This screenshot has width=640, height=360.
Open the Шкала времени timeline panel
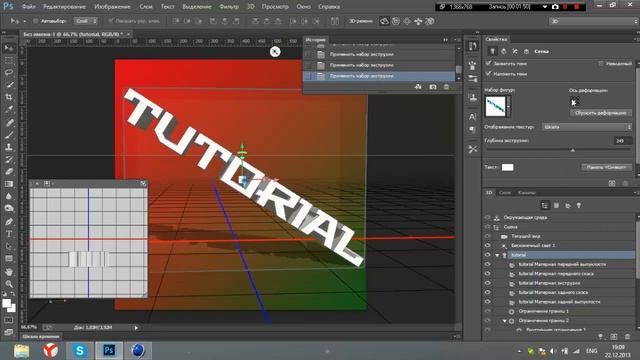41,337
